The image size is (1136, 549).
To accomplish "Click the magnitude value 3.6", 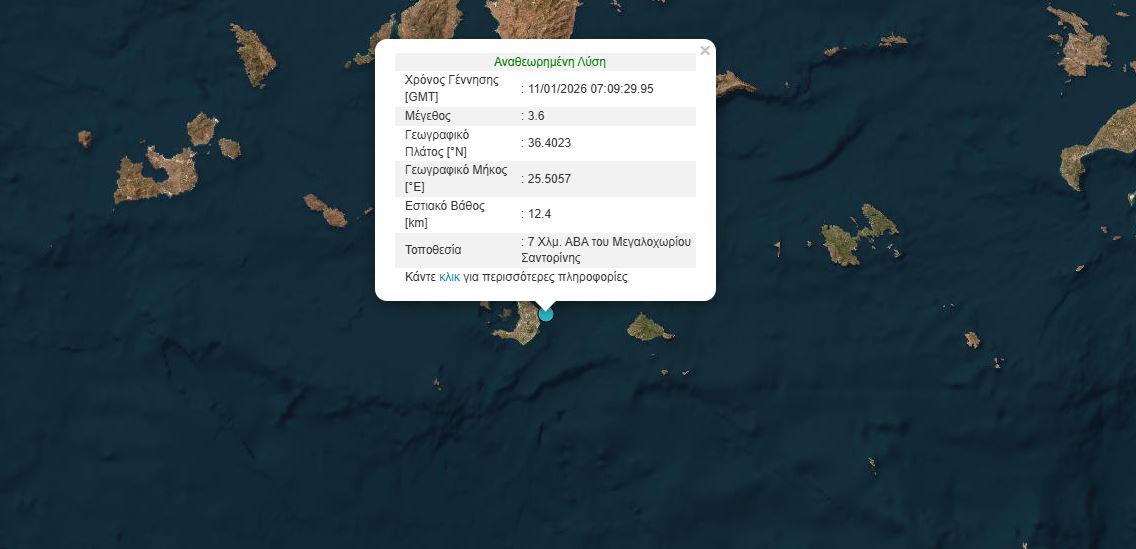I will point(536,116).
